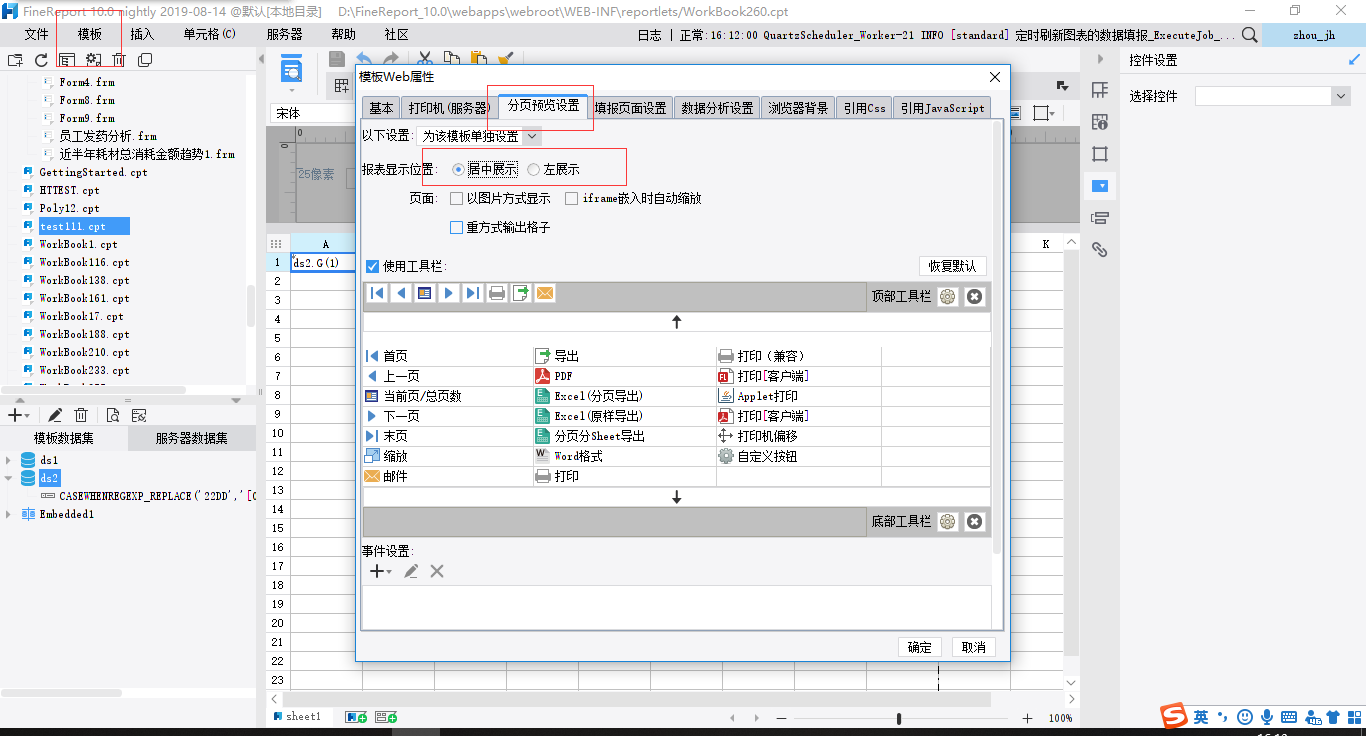1366x736 pixels.
Task: Enable the 以图片方式显示 checkbox
Action: pyautogui.click(x=456, y=199)
